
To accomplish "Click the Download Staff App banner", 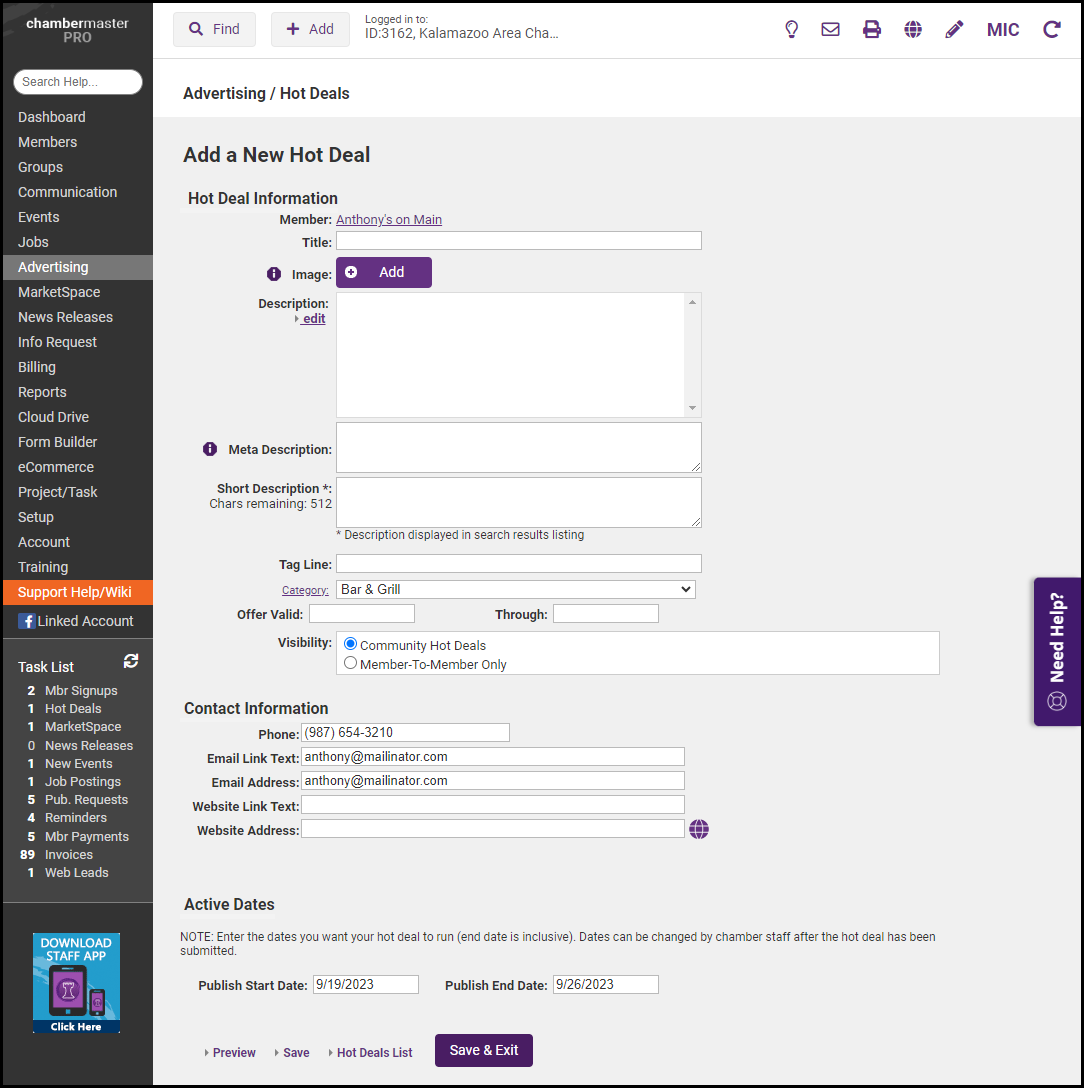I will (x=76, y=983).
